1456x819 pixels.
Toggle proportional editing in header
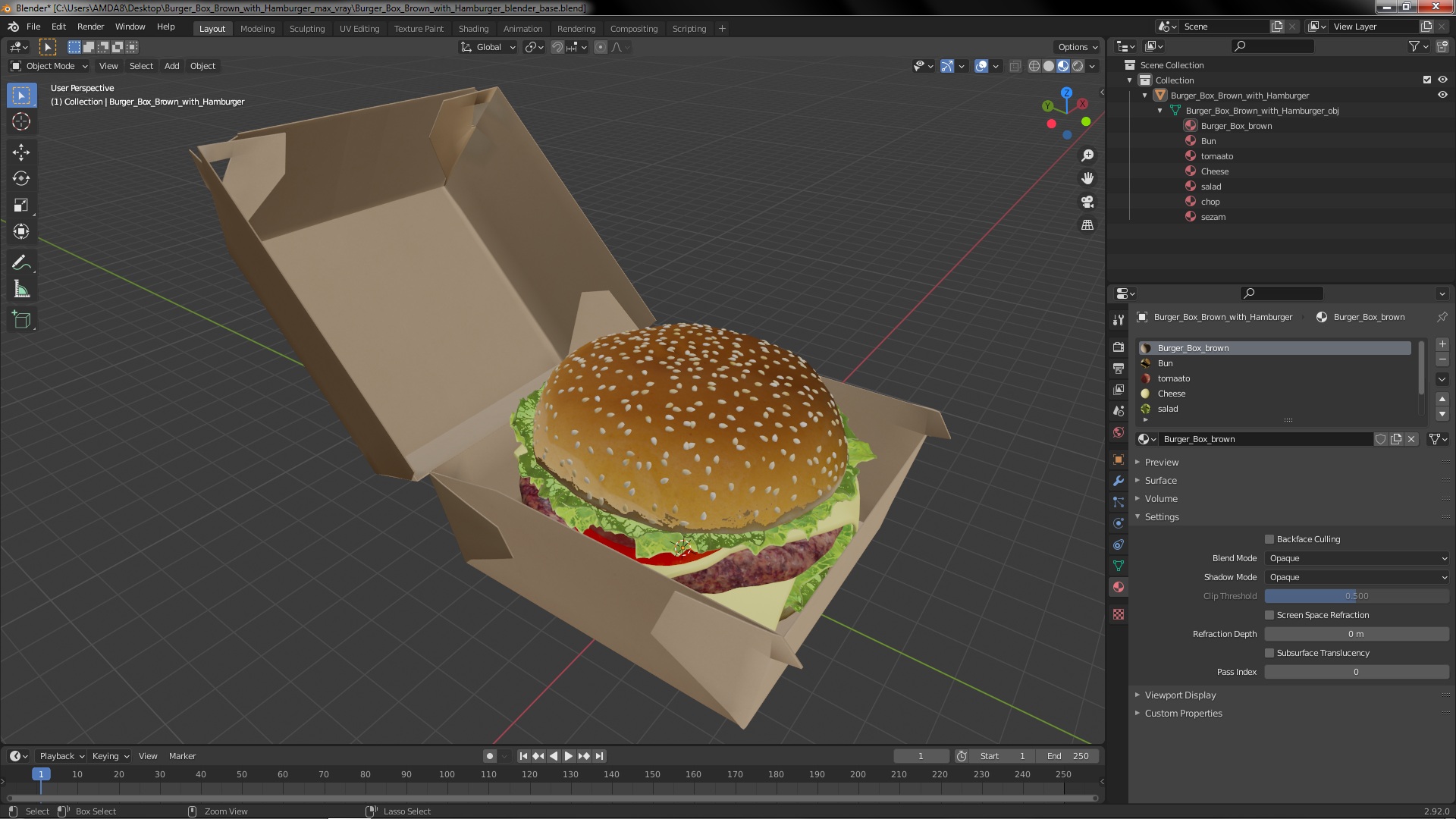point(601,47)
